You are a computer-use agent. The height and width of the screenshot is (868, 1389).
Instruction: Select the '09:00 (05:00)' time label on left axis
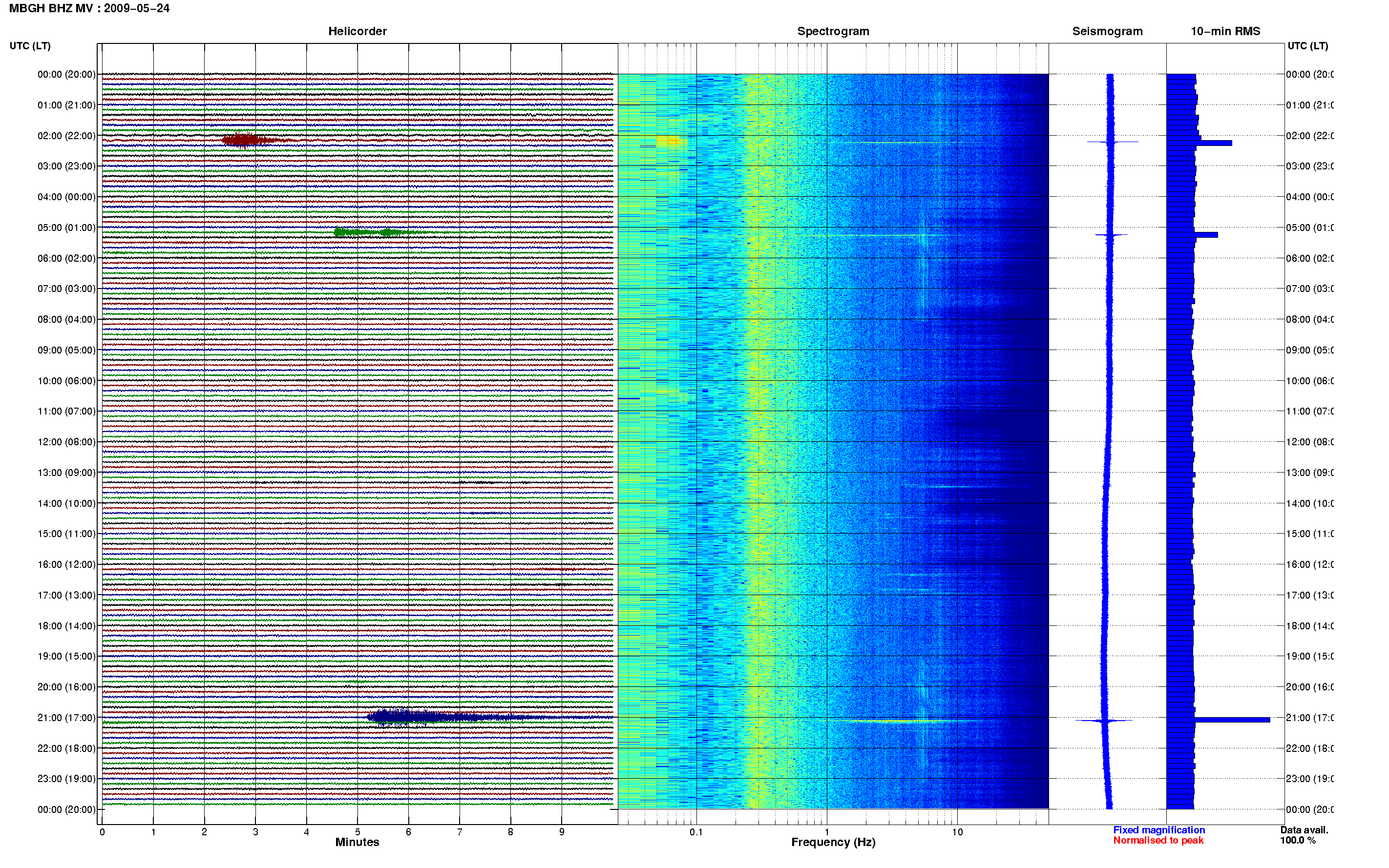(66, 350)
